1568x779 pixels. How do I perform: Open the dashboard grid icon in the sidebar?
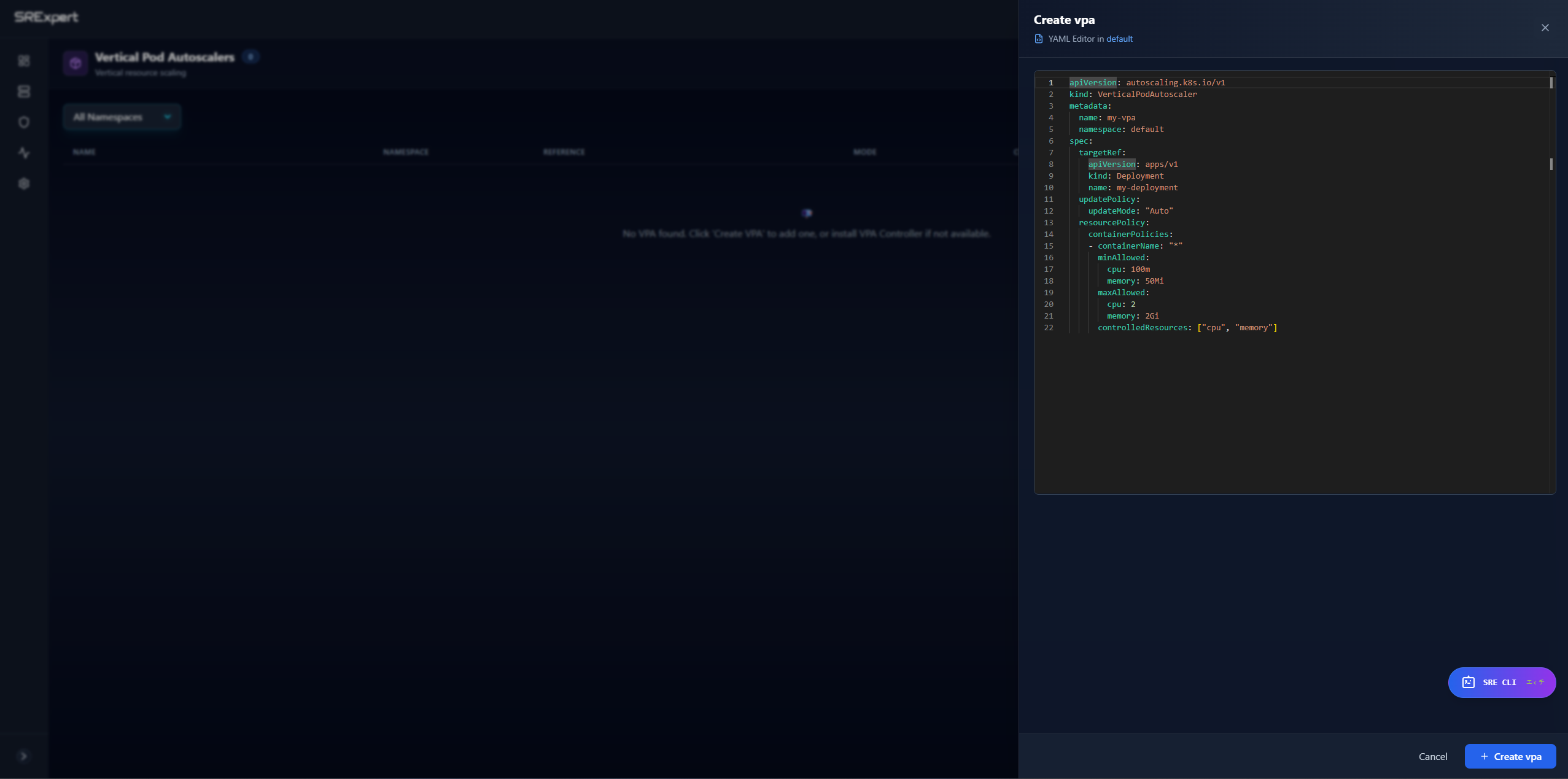tap(24, 61)
